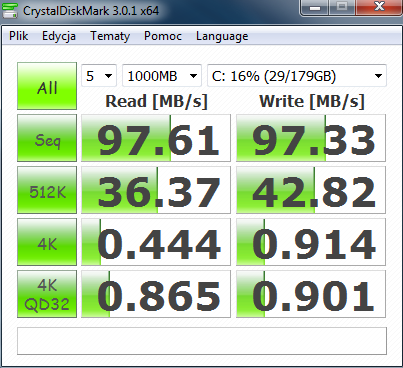Select the 4K QD32 read value 0.865
This screenshot has height=368, width=403.
tap(156, 294)
